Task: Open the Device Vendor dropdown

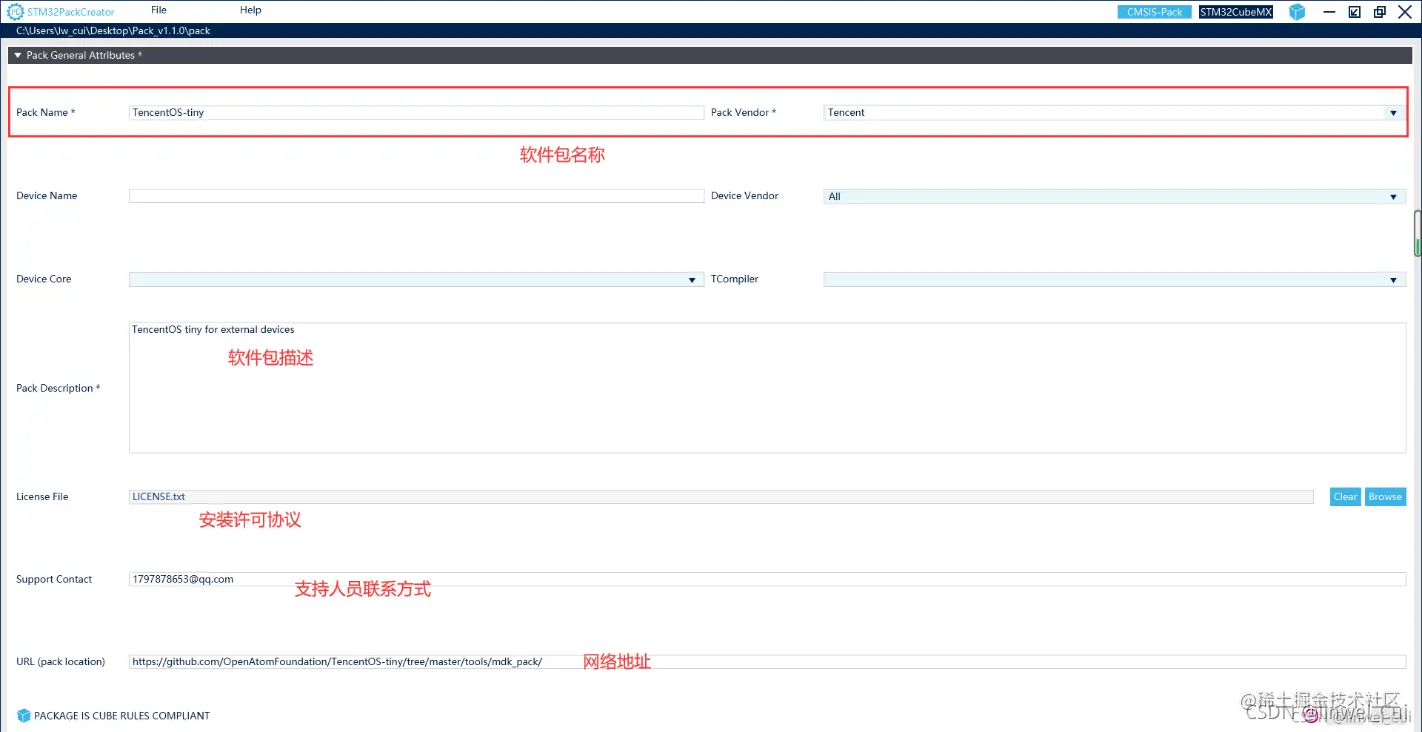Action: click(1394, 197)
